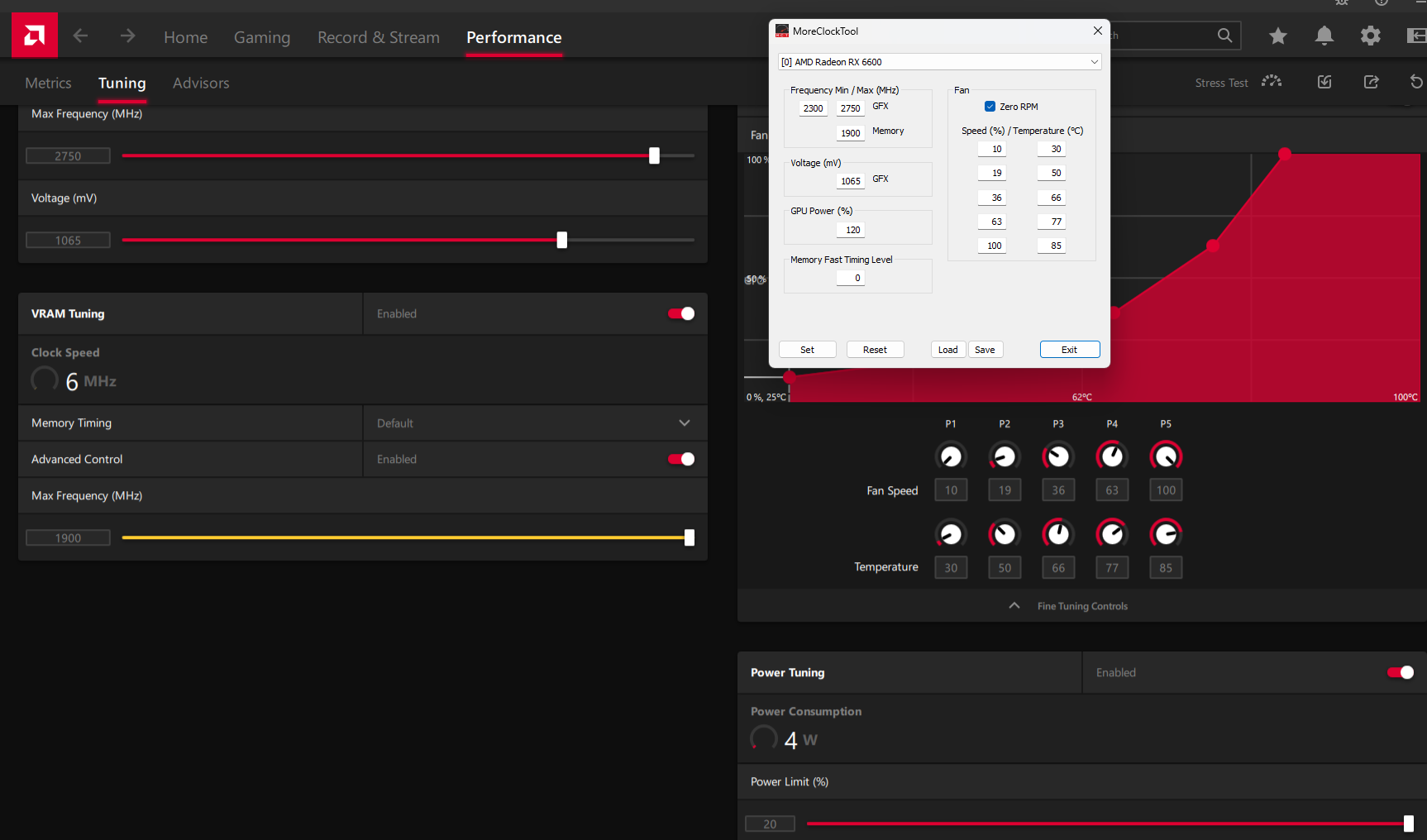Click the MoreClockTool fan speed field 63

[x=992, y=222]
